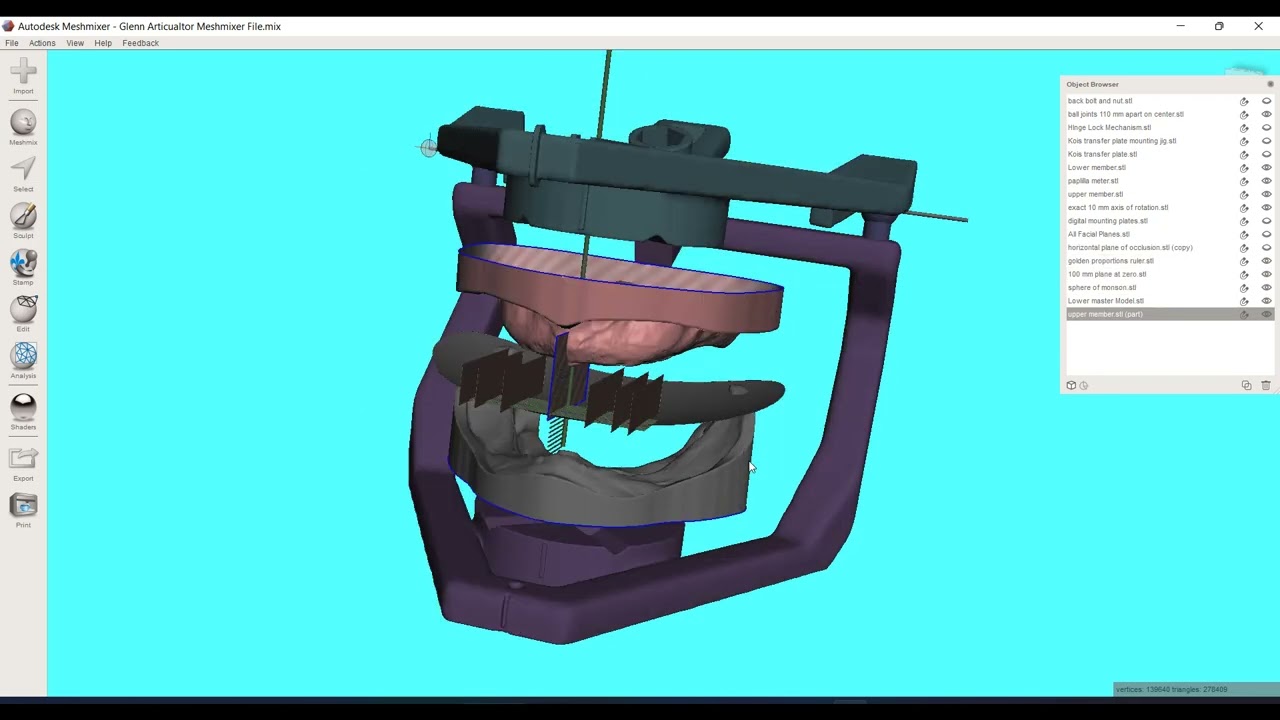
Task: Click the cube icon in Object Browser footer
Action: (1071, 385)
